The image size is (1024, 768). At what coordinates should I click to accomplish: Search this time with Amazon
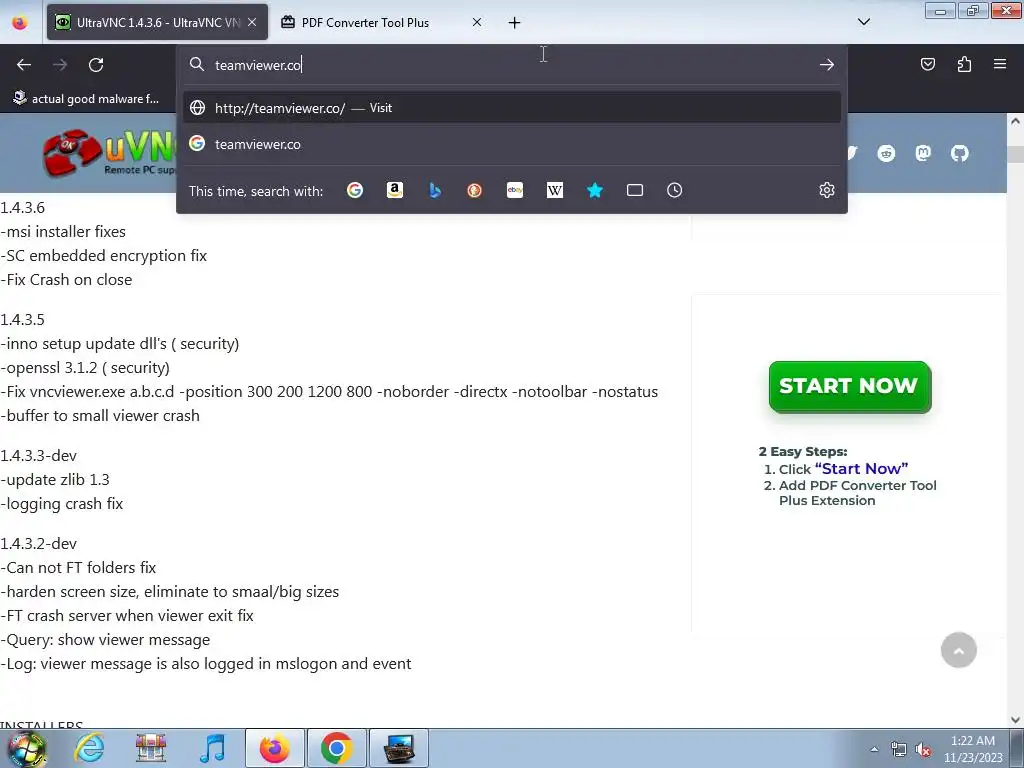[394, 190]
